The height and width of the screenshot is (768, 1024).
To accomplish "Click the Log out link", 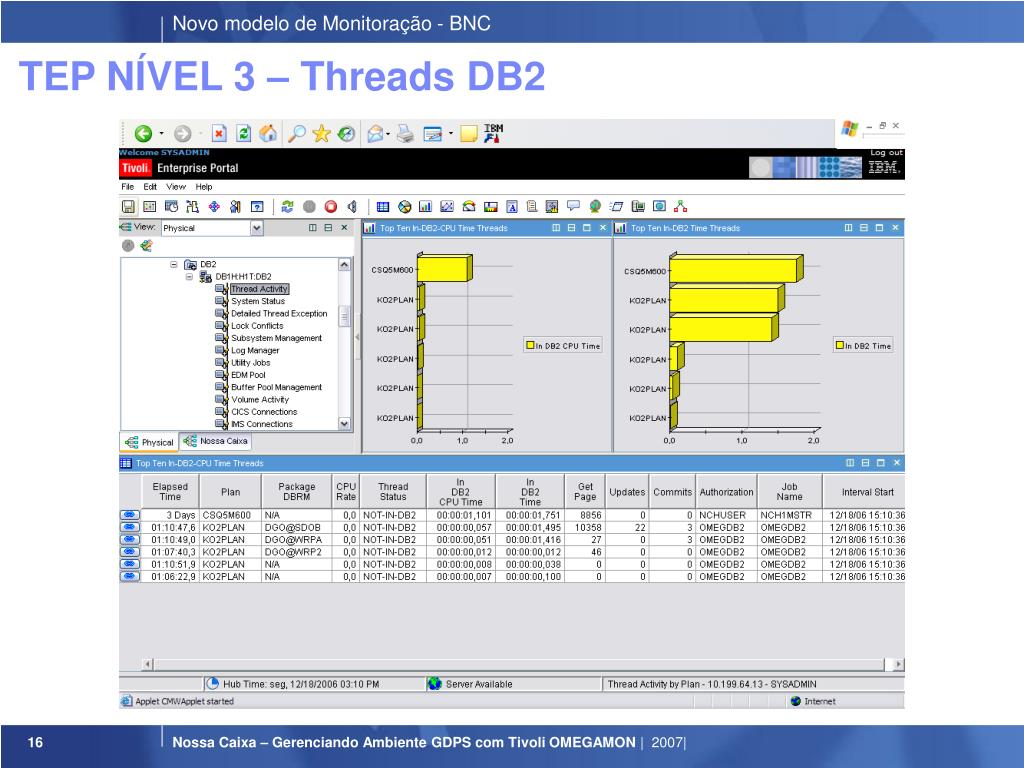I will (x=886, y=153).
